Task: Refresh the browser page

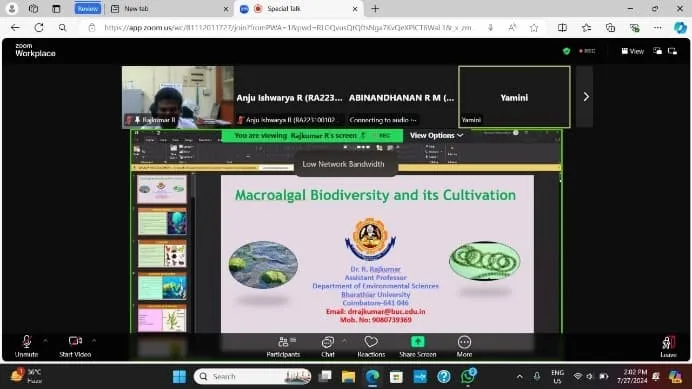Action: click(x=39, y=27)
